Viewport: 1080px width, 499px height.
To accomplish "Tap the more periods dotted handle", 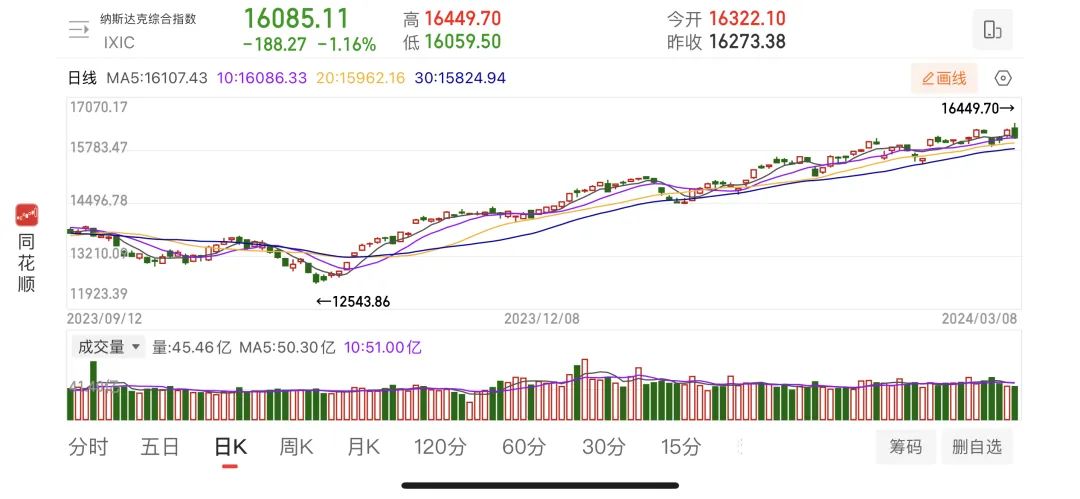I will coord(740,447).
